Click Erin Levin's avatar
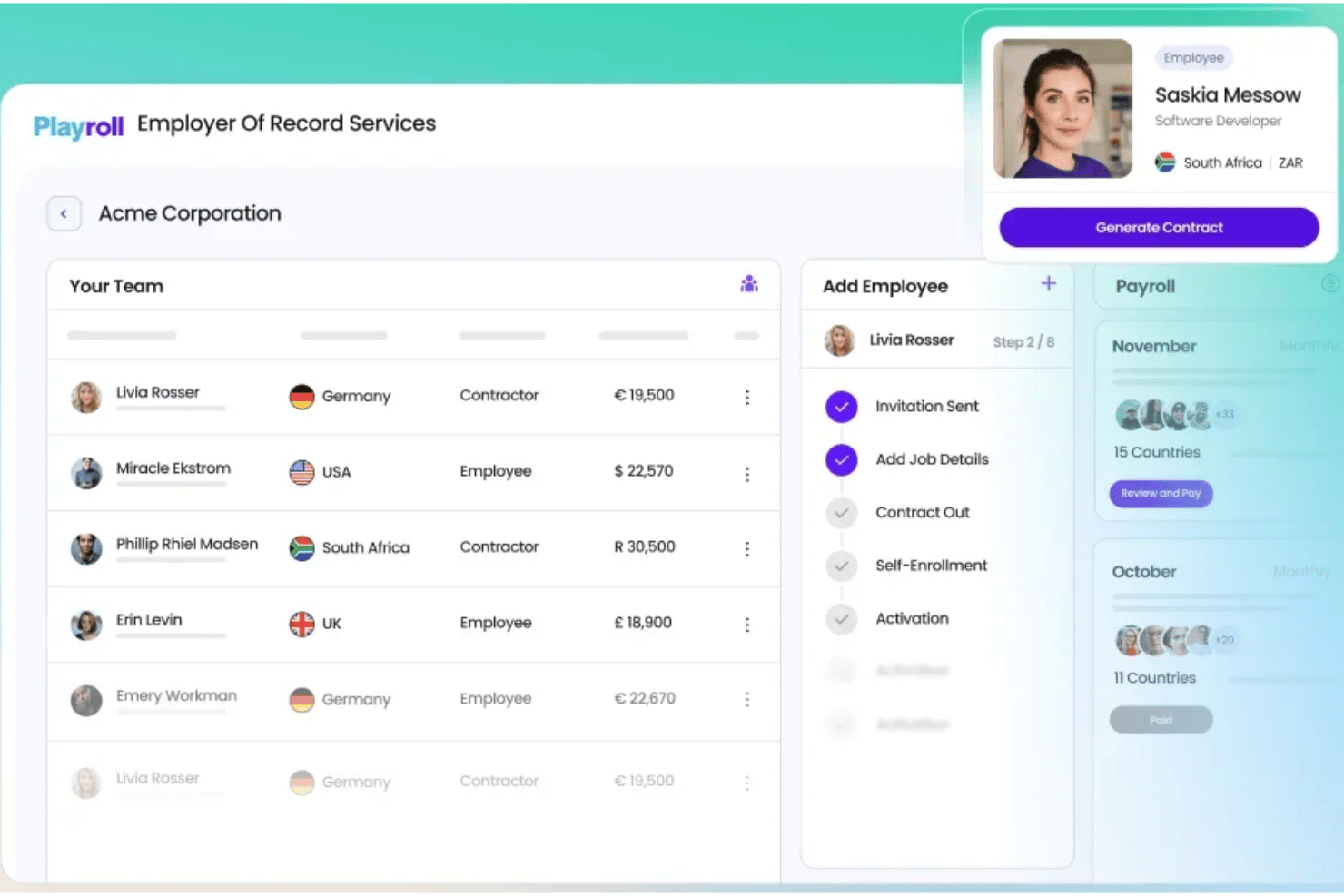This screenshot has width=1344, height=896. [x=86, y=625]
